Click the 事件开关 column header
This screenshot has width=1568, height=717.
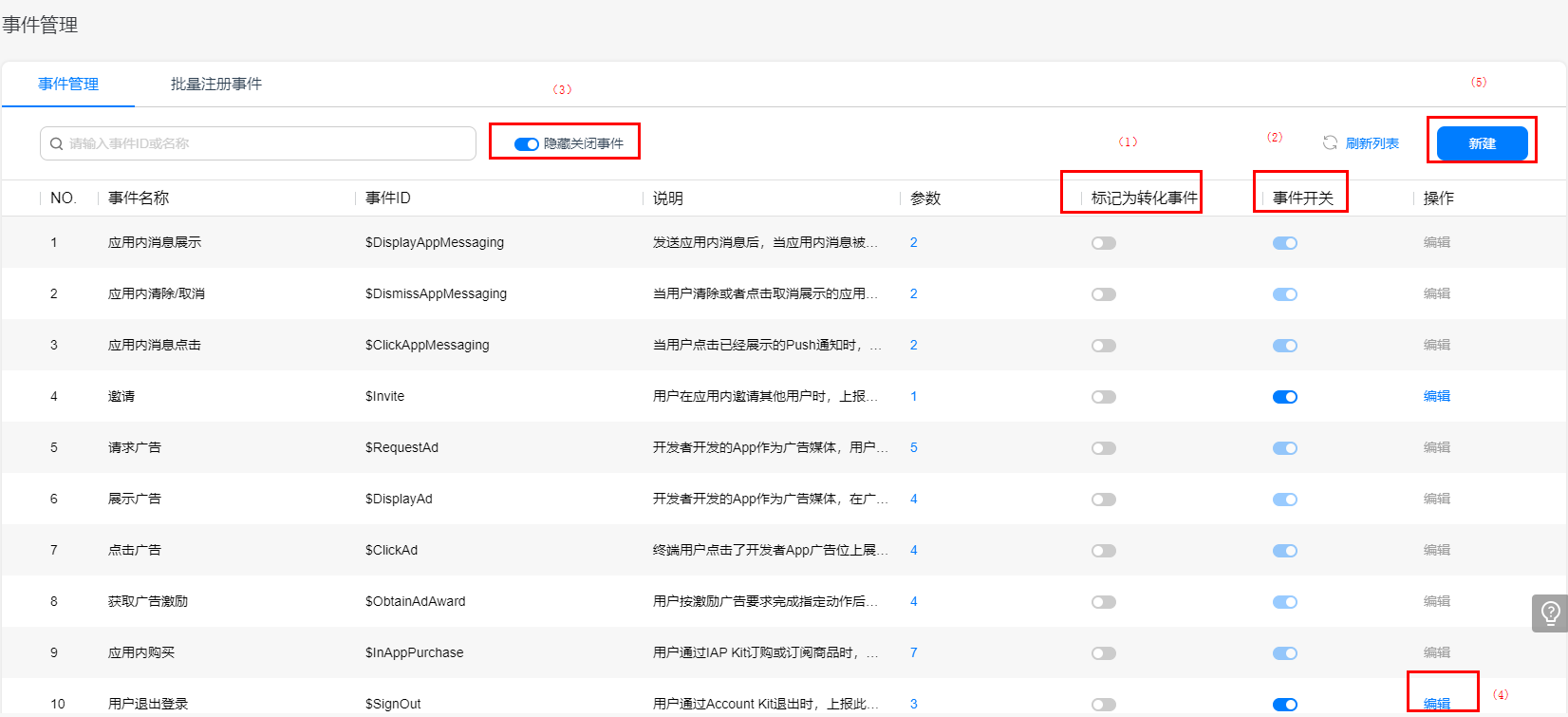[1303, 198]
